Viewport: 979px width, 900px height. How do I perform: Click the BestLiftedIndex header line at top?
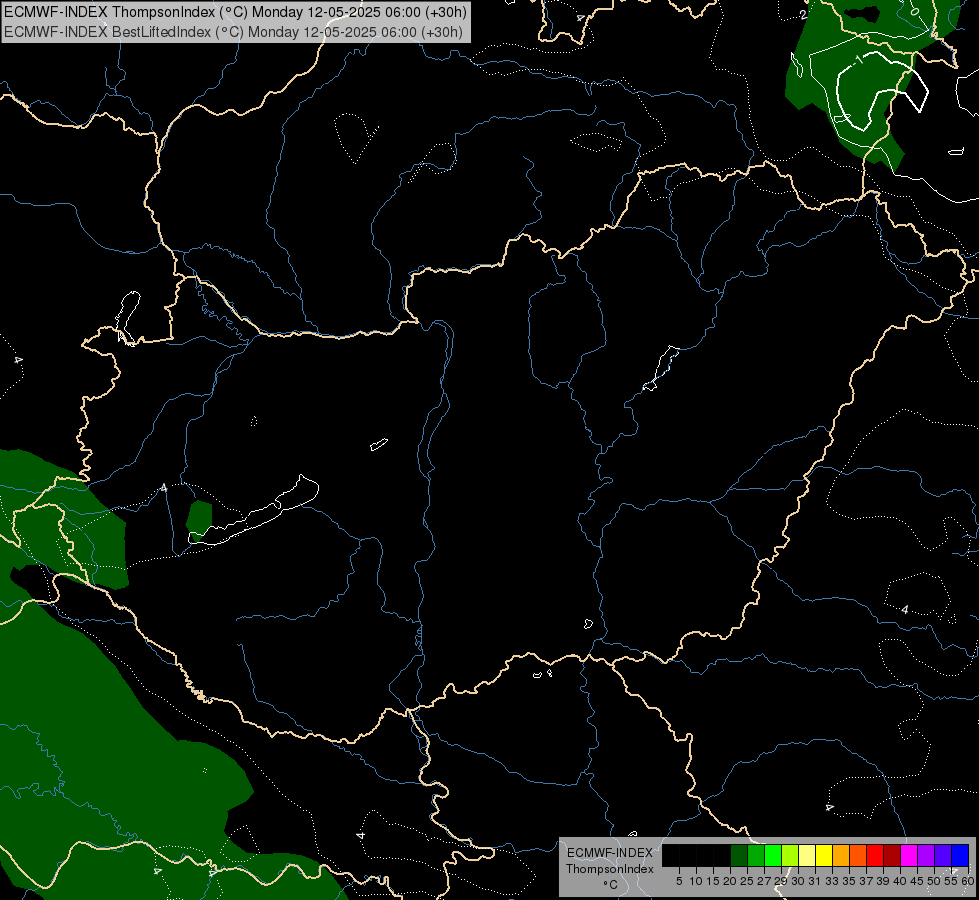tap(234, 32)
